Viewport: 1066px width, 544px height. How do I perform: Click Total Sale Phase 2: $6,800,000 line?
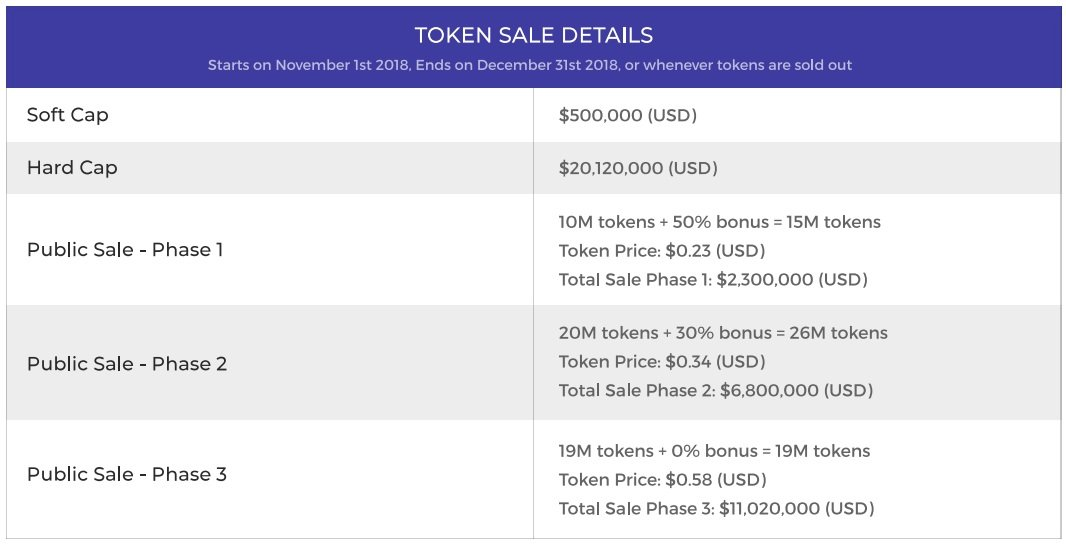pyautogui.click(x=716, y=390)
